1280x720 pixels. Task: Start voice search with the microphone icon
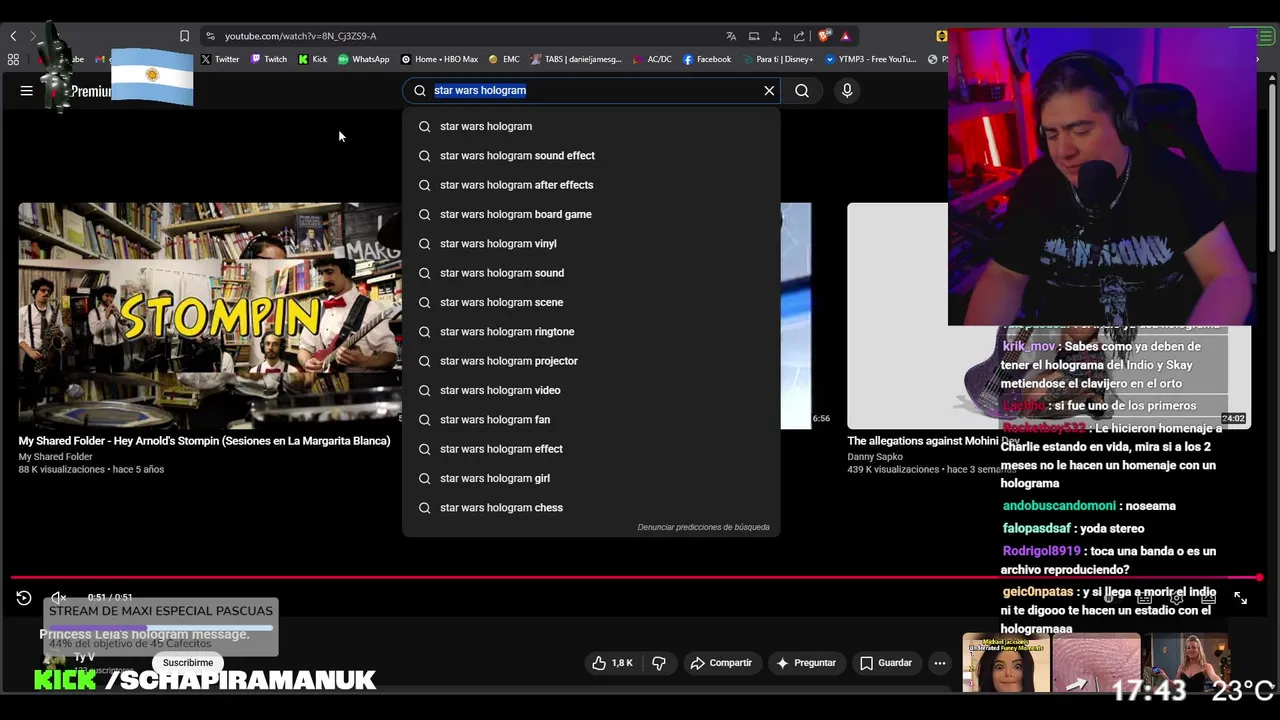click(x=847, y=91)
